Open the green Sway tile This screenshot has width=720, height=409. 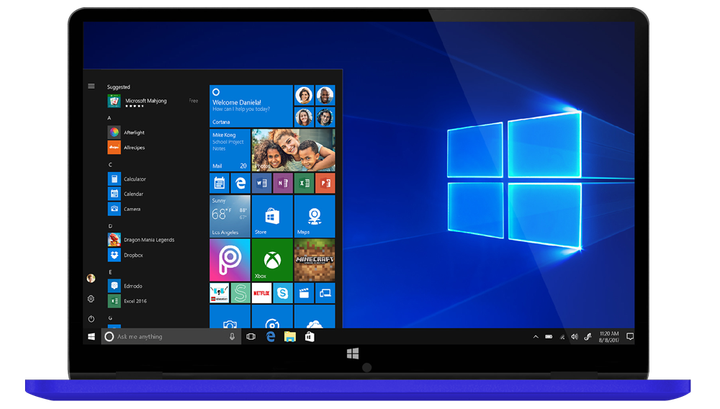tap(241, 293)
